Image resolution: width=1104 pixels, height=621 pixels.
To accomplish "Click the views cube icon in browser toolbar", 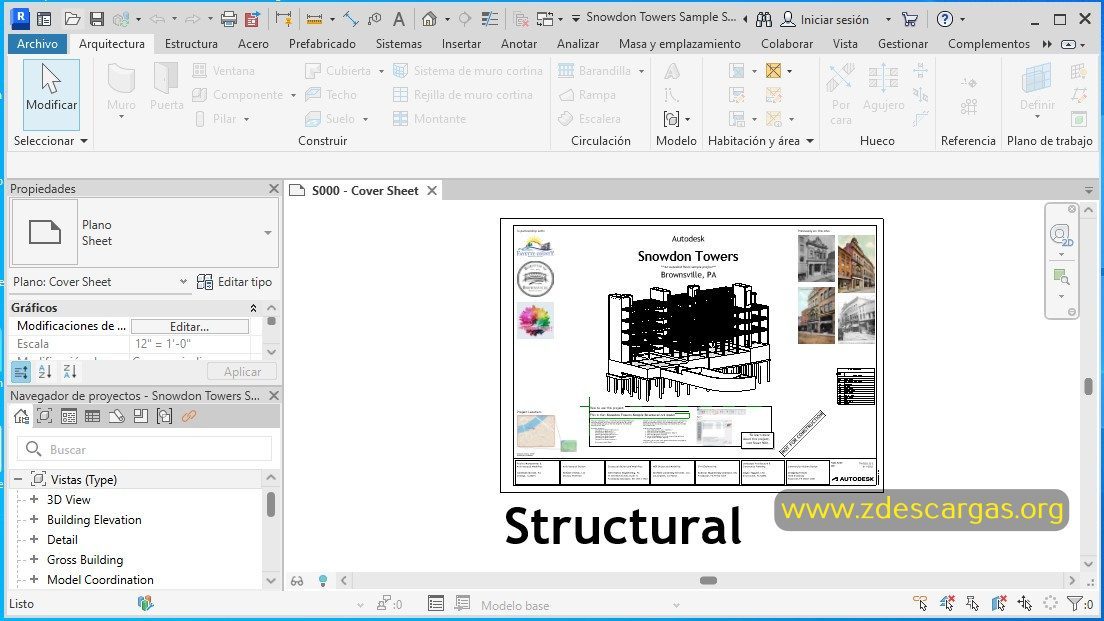I will pos(44,416).
